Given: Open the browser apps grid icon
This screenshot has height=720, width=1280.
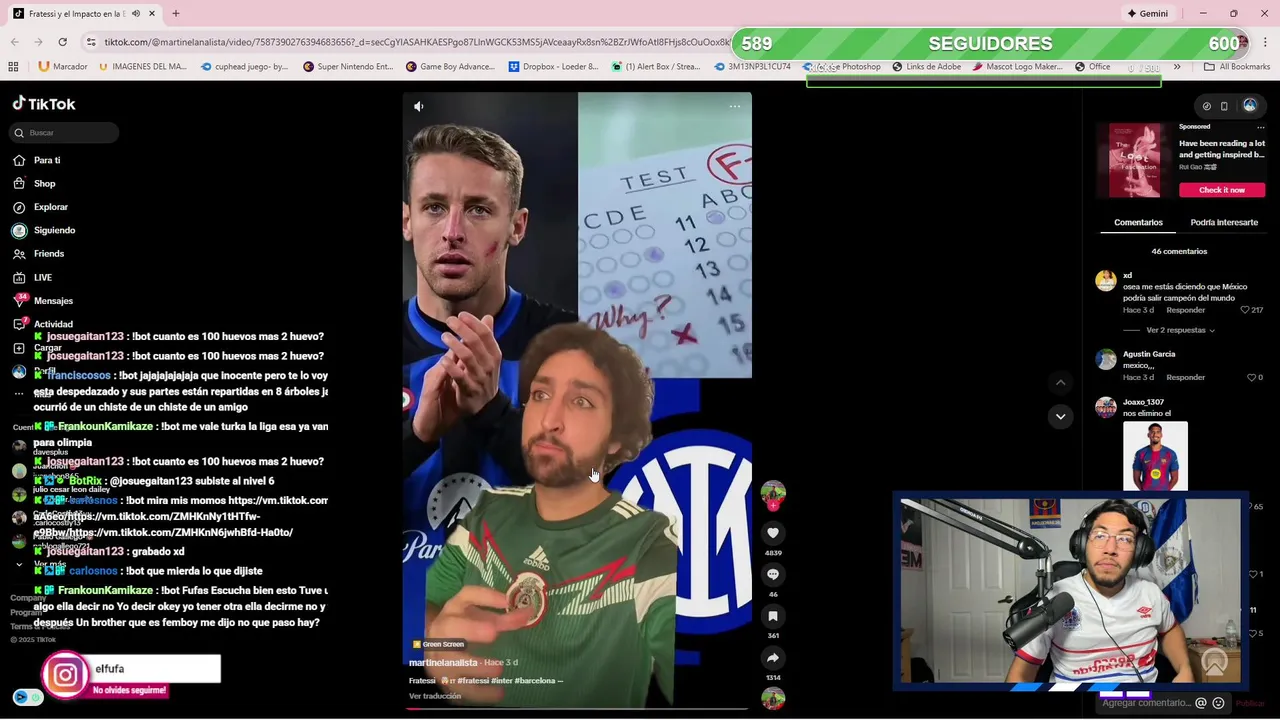Looking at the screenshot, I should pyautogui.click(x=13, y=67).
